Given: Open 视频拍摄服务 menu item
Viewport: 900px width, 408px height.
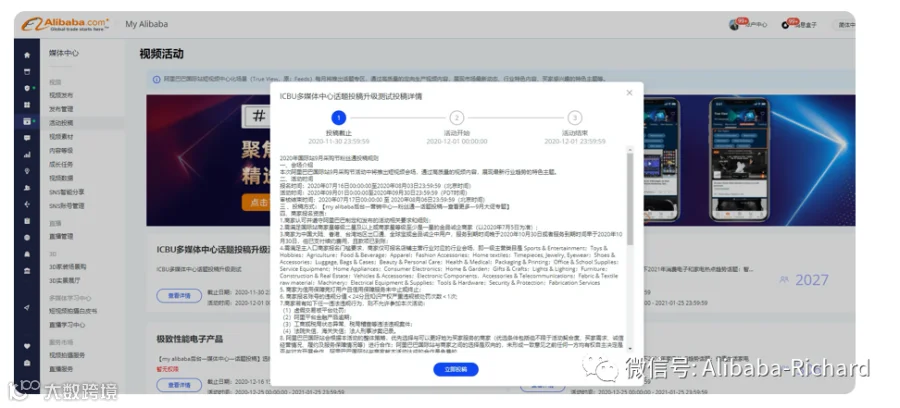Looking at the screenshot, I should coord(67,355).
